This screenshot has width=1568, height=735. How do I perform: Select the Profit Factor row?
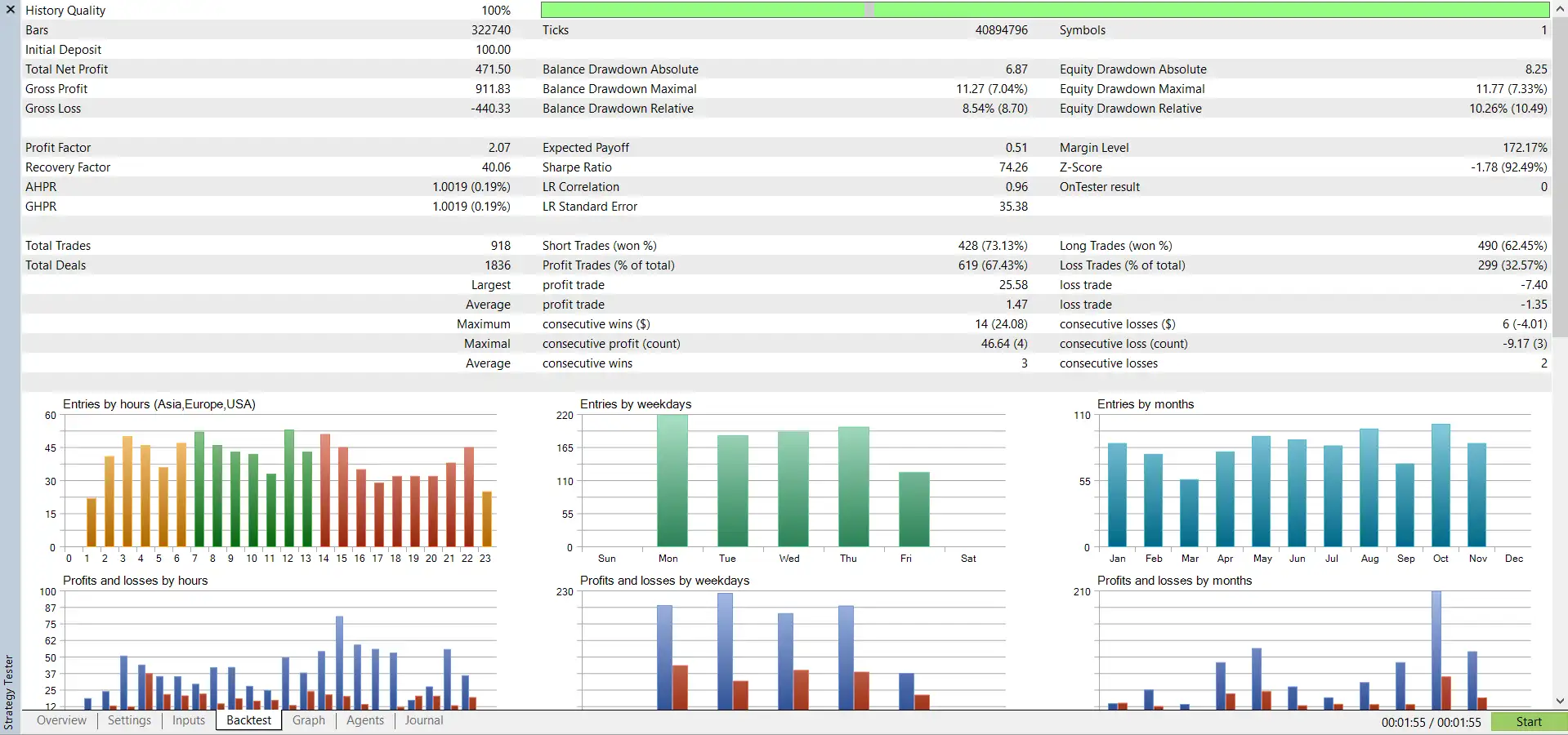(268, 148)
